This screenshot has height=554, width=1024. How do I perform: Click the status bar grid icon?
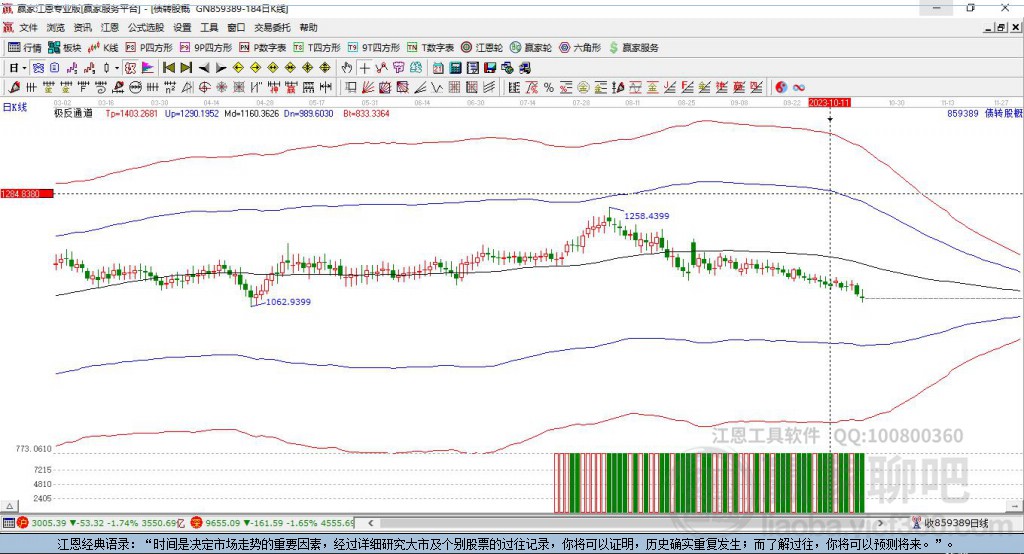8,523
